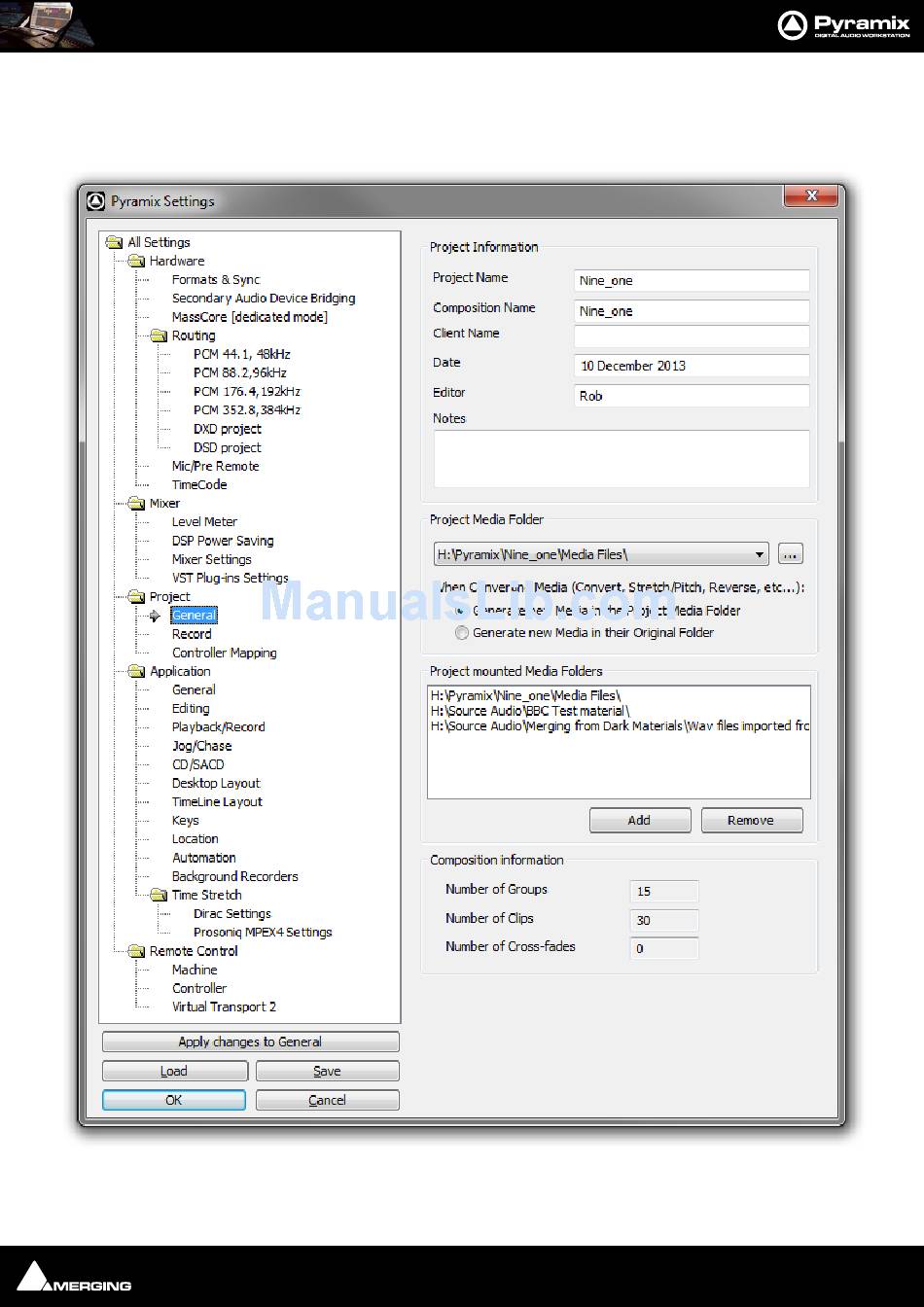924x1307 pixels.
Task: Open Jog/Chase settings
Action: (202, 746)
